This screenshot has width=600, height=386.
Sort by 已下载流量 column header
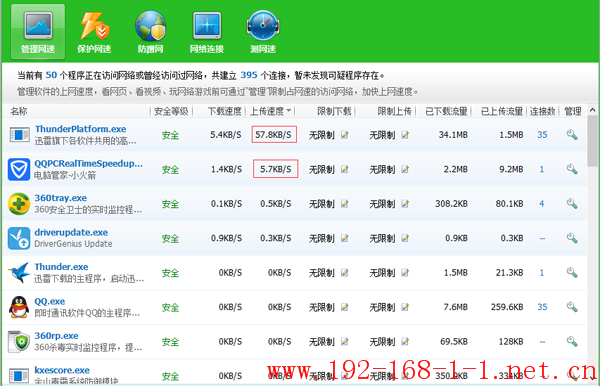(446, 111)
